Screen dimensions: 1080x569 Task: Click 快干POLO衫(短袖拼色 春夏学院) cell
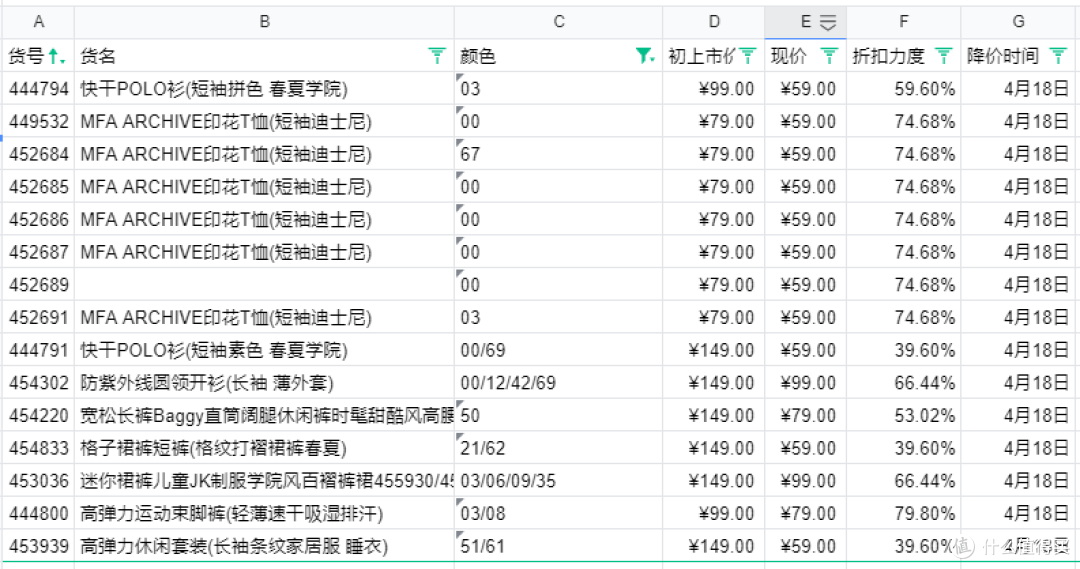[x=264, y=89]
